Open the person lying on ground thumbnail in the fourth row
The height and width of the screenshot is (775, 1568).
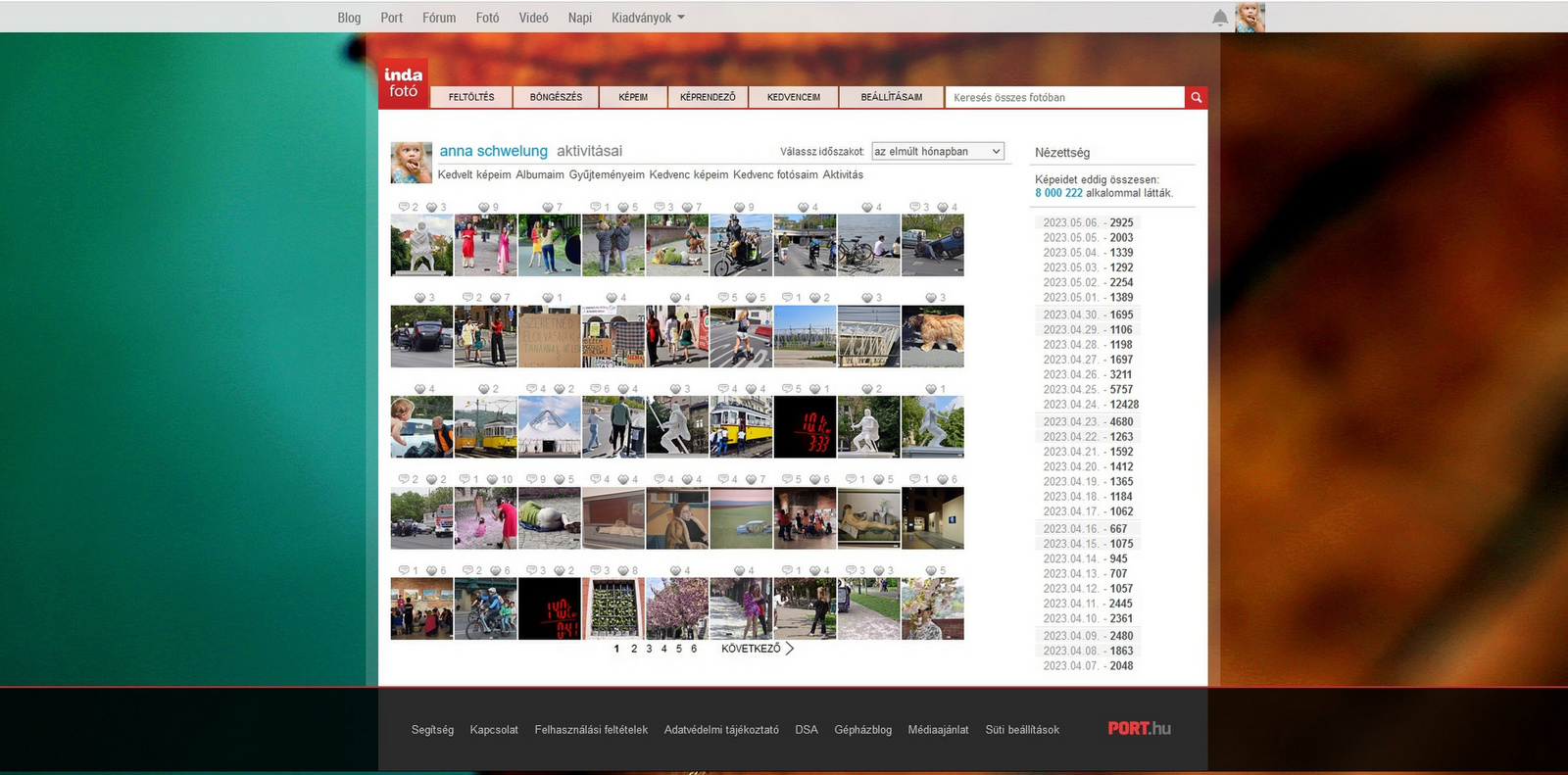click(549, 518)
